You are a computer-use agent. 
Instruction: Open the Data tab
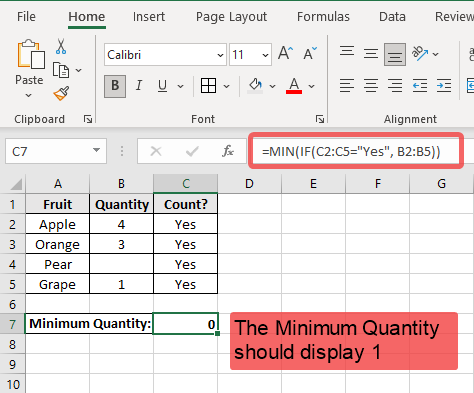(392, 17)
